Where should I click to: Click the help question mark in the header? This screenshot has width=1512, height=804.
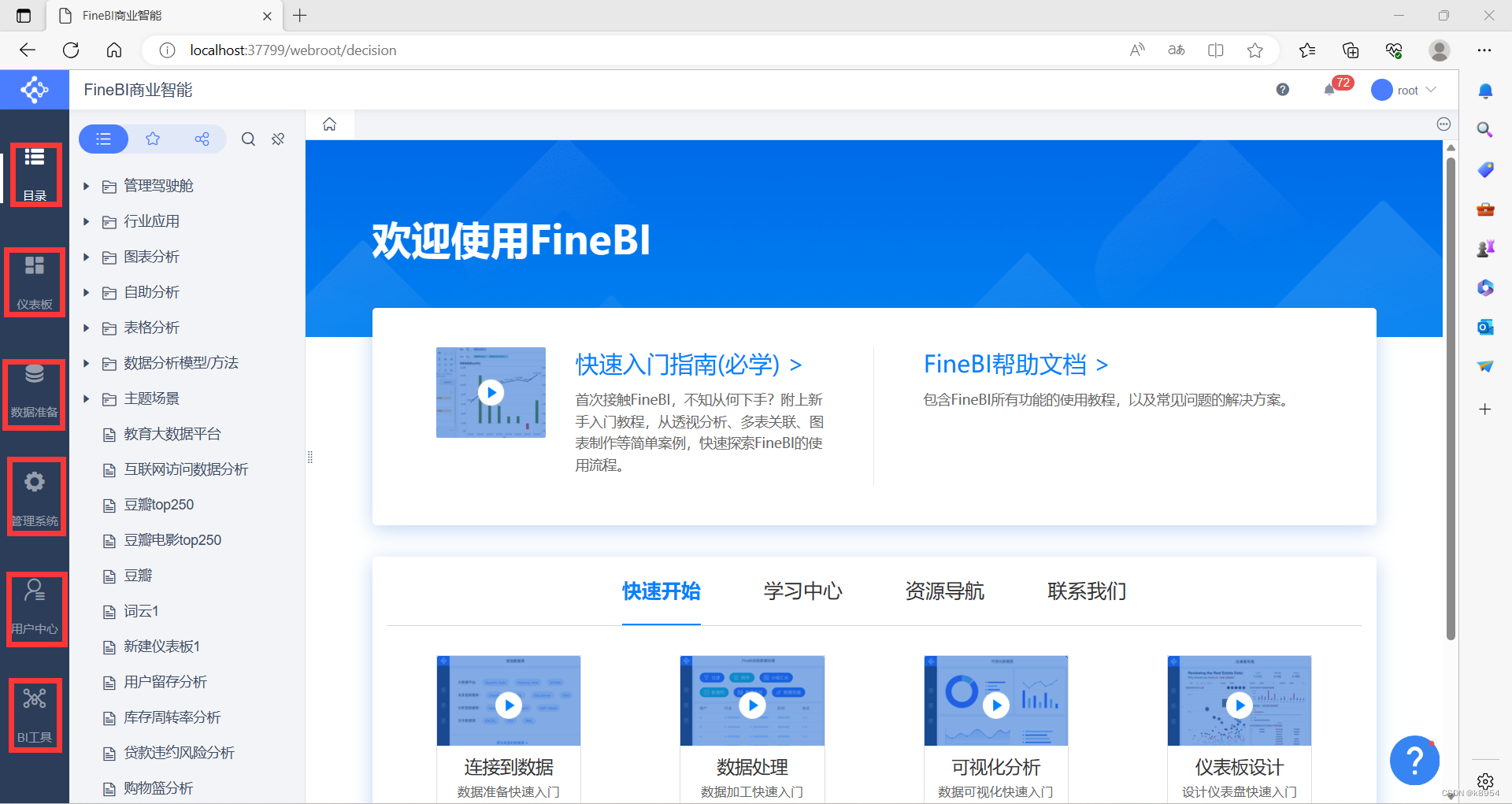coord(1282,89)
